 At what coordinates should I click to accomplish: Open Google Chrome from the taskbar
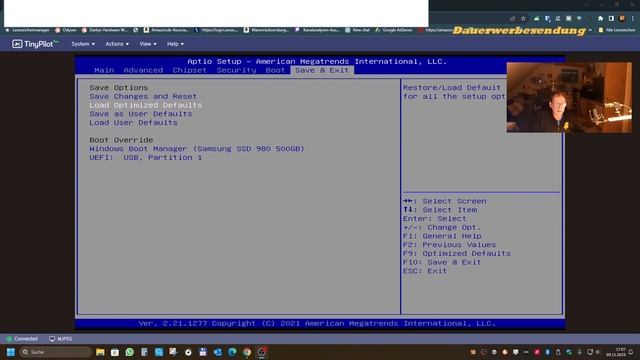(x=247, y=352)
